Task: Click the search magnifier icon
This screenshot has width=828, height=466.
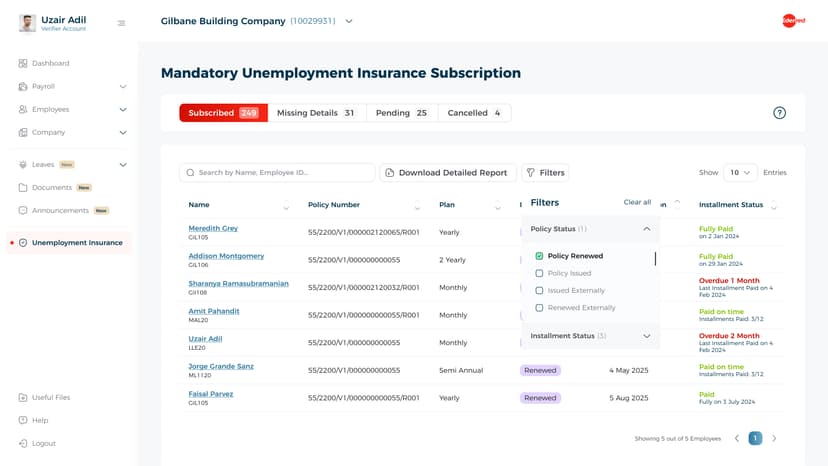Action: (x=191, y=173)
